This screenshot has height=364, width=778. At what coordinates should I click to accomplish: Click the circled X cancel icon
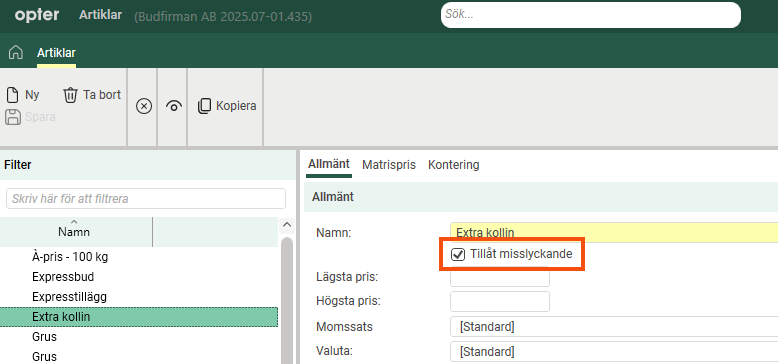click(x=144, y=106)
